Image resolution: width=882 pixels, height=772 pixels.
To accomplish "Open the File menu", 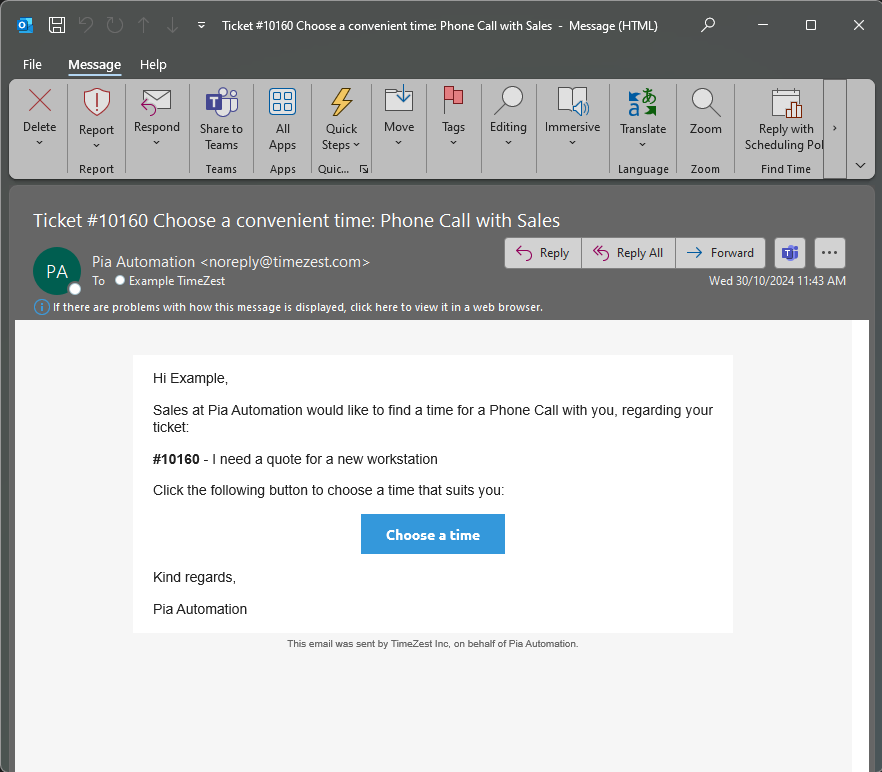I will tap(32, 65).
